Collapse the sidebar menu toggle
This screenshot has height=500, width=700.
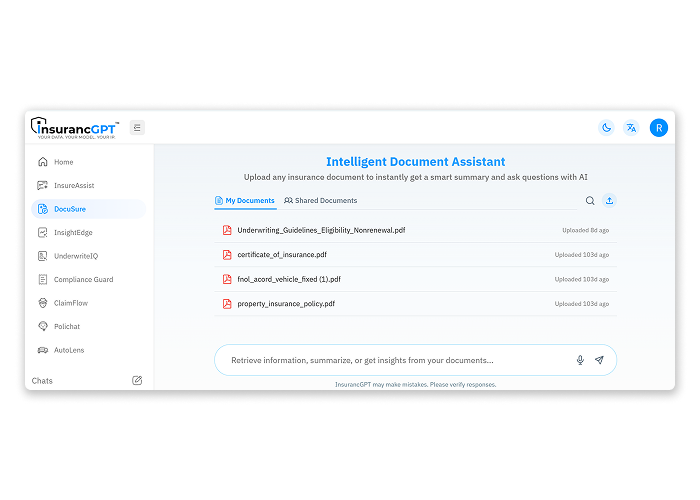[x=137, y=128]
